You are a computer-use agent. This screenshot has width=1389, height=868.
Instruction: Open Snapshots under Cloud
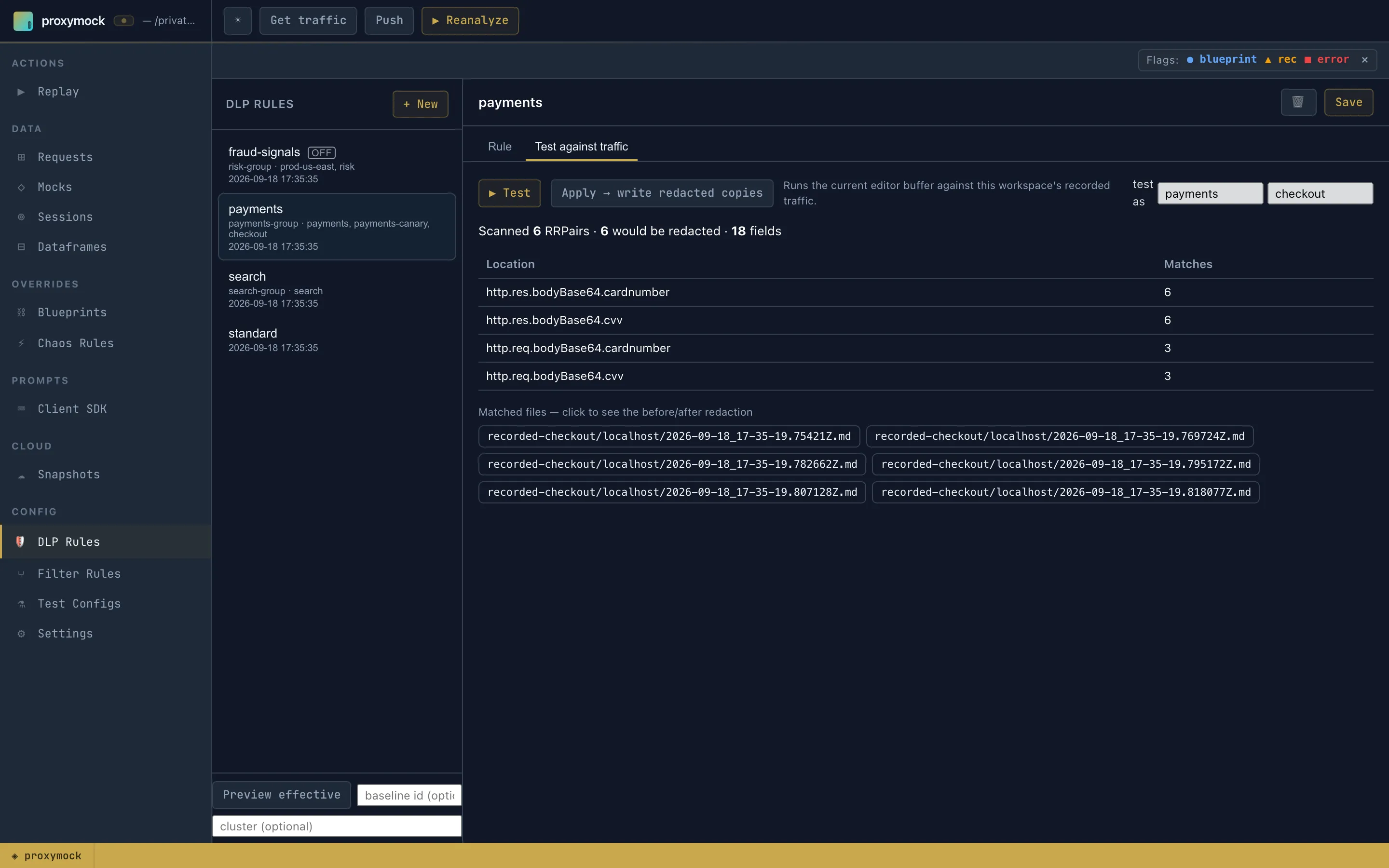(x=68, y=475)
